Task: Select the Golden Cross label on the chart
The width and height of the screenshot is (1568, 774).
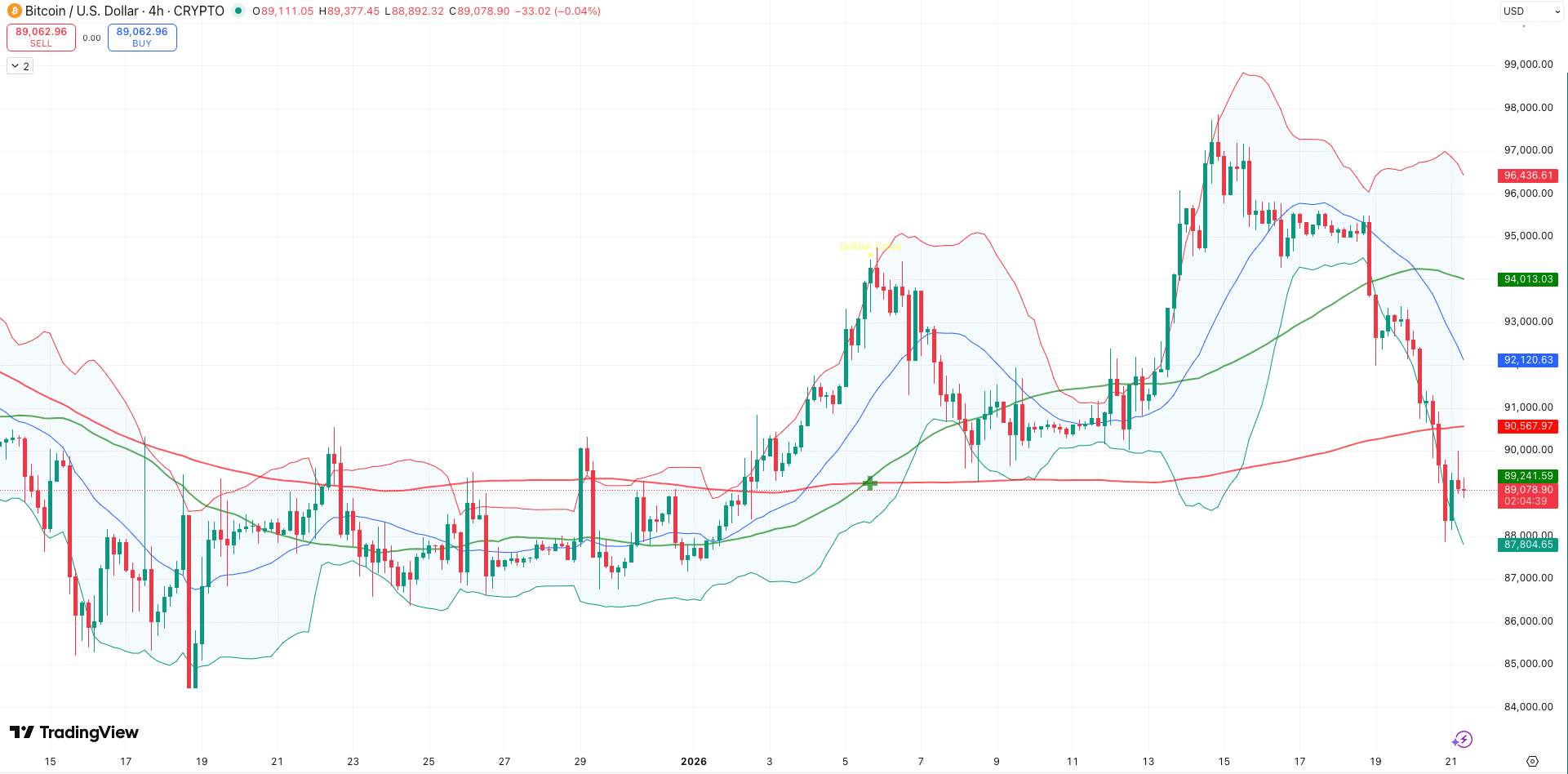Action: [870, 246]
